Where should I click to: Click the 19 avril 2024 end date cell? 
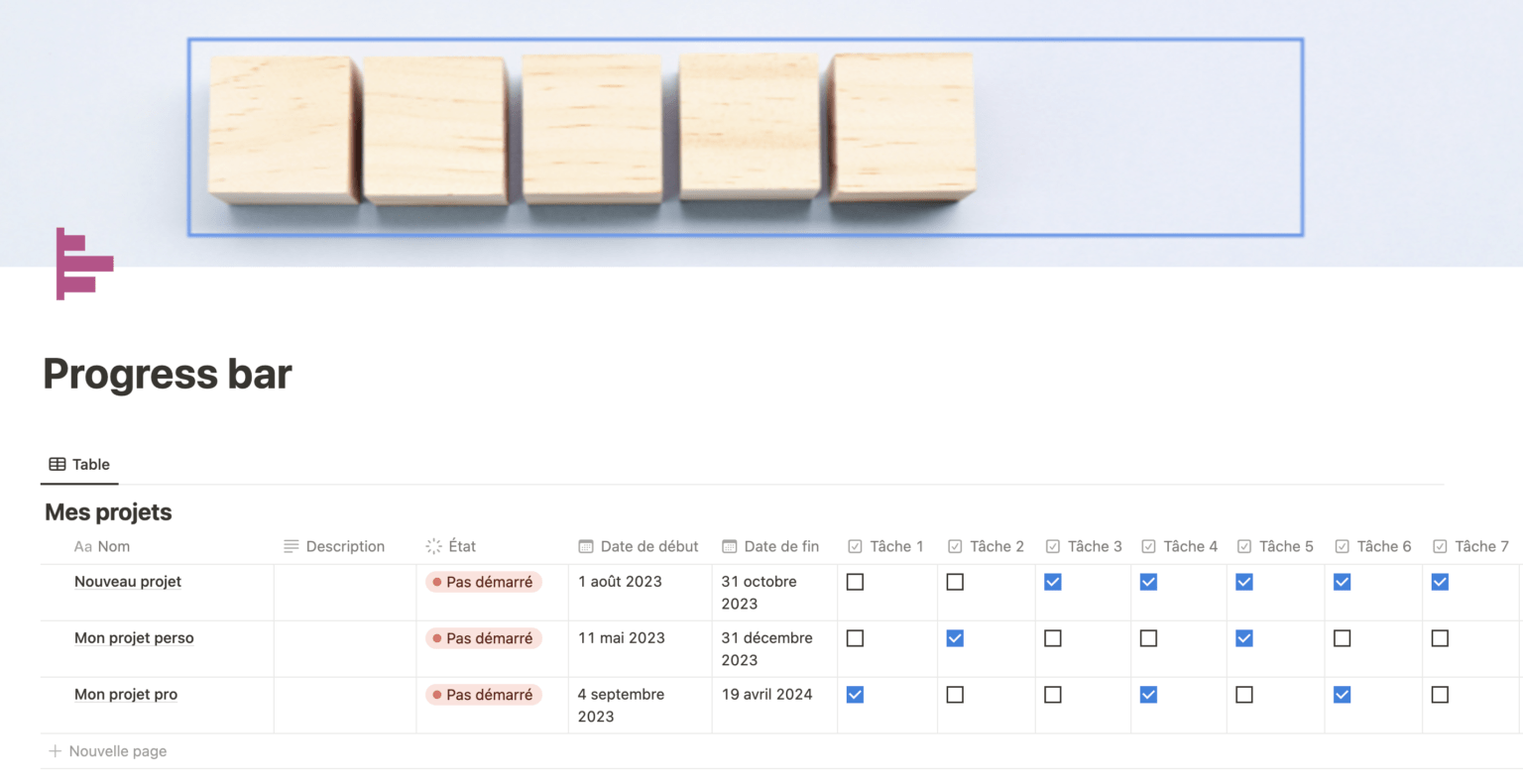coord(766,695)
